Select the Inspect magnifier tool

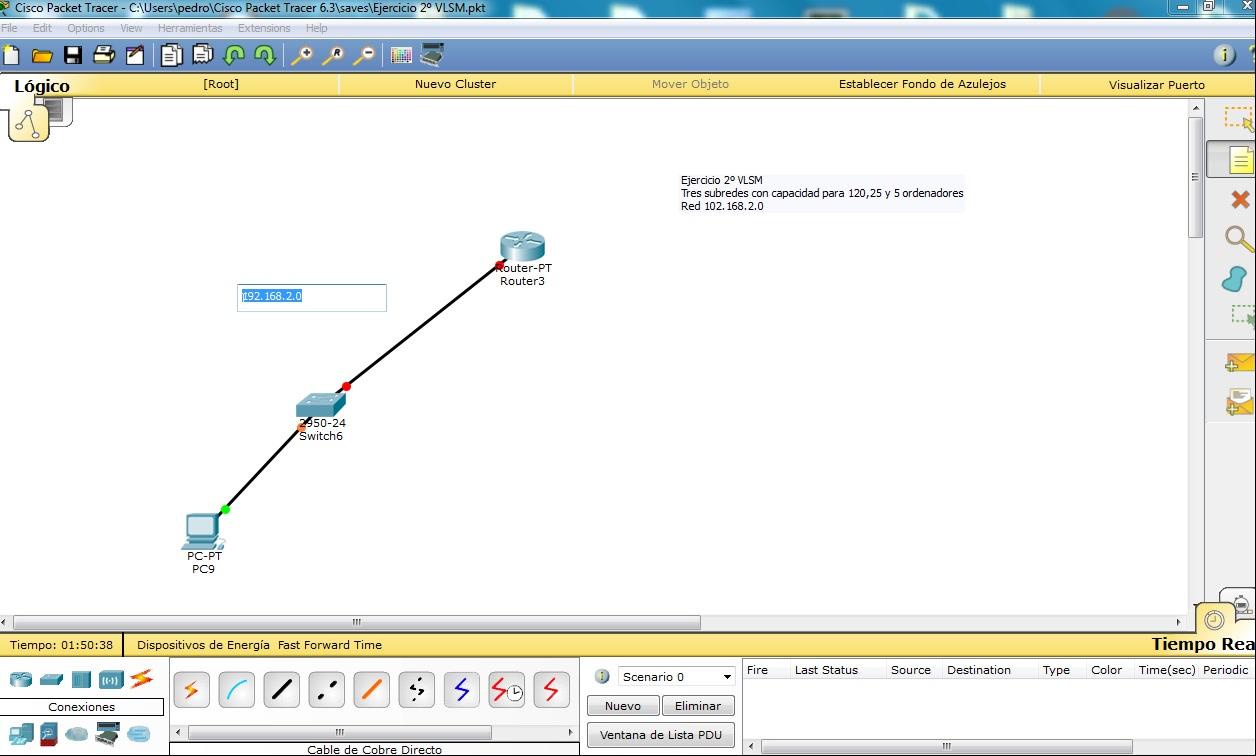click(1239, 239)
